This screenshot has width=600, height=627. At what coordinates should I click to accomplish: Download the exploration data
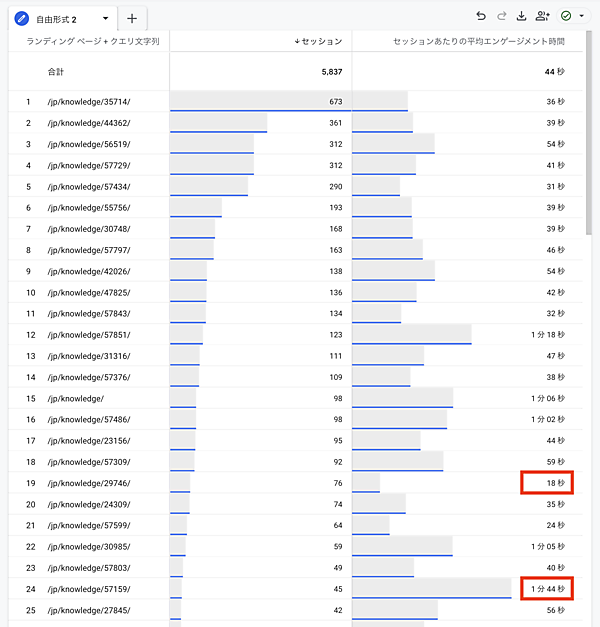[x=521, y=16]
